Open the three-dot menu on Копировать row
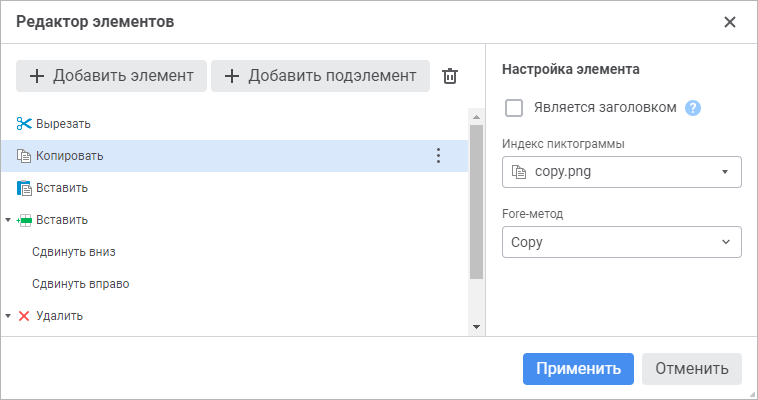The image size is (758, 400). pos(437,156)
